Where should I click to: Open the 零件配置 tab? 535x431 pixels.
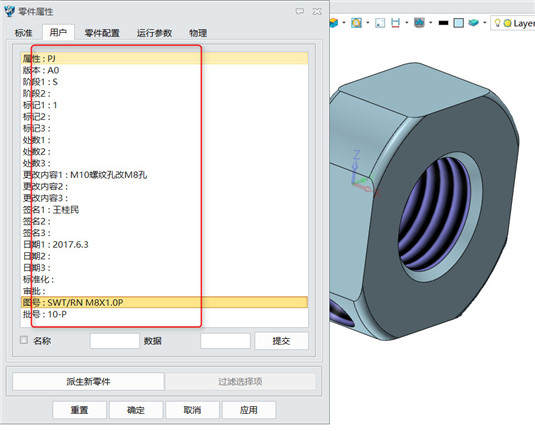pos(102,33)
